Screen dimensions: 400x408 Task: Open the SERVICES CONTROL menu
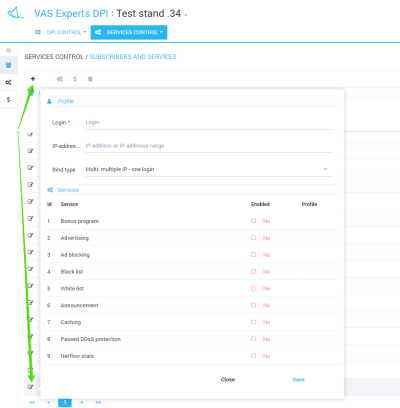(x=129, y=32)
